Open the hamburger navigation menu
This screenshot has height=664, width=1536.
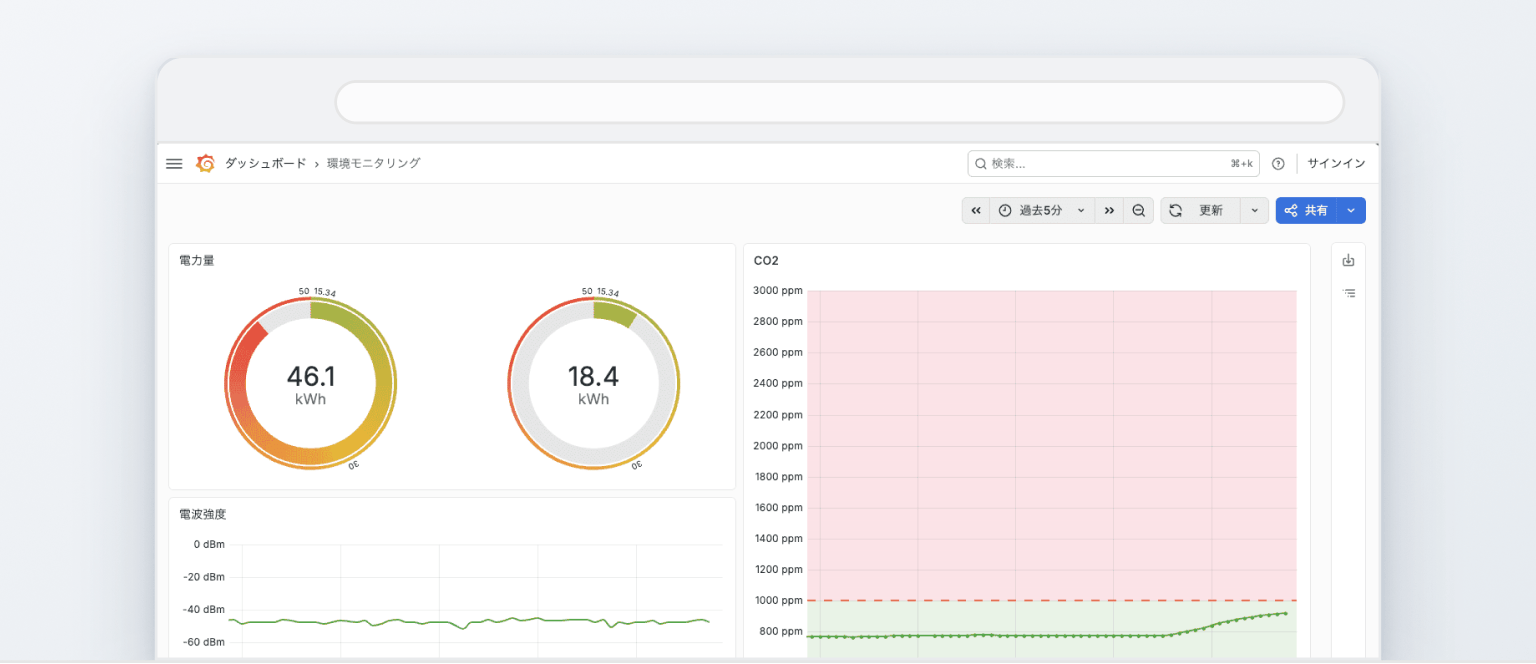pos(174,164)
